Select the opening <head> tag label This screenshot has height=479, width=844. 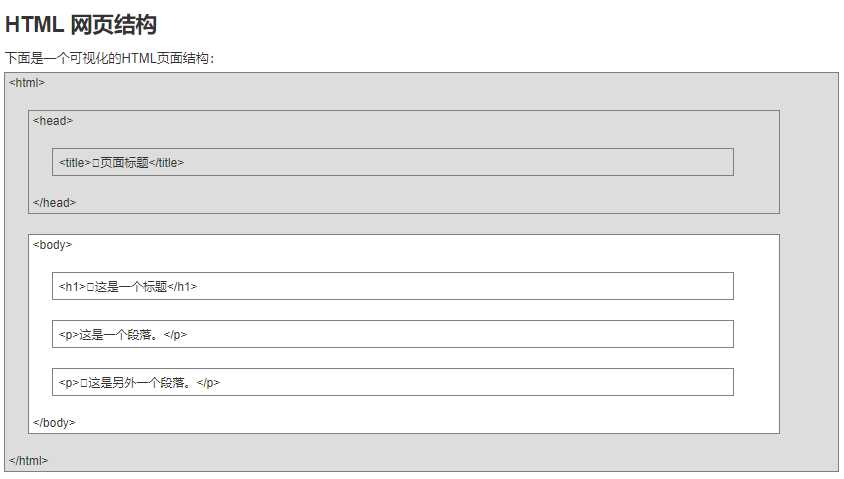click(x=53, y=121)
